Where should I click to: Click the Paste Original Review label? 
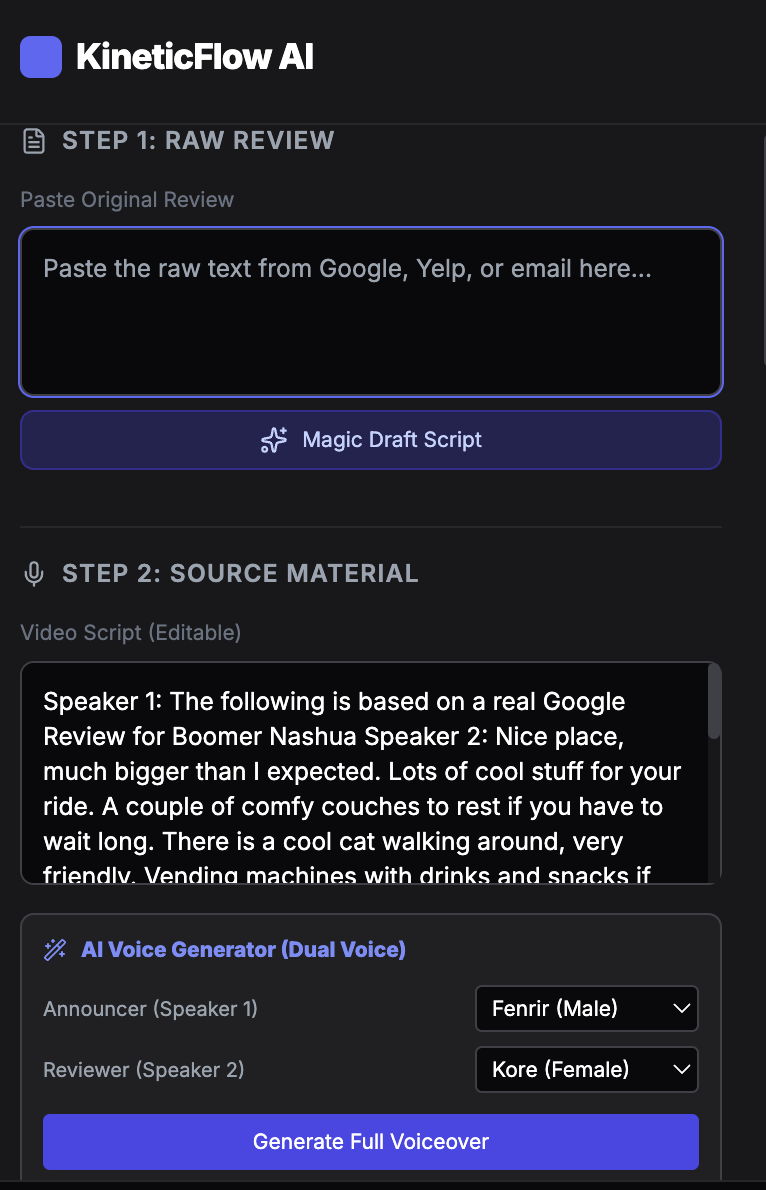tap(127, 200)
